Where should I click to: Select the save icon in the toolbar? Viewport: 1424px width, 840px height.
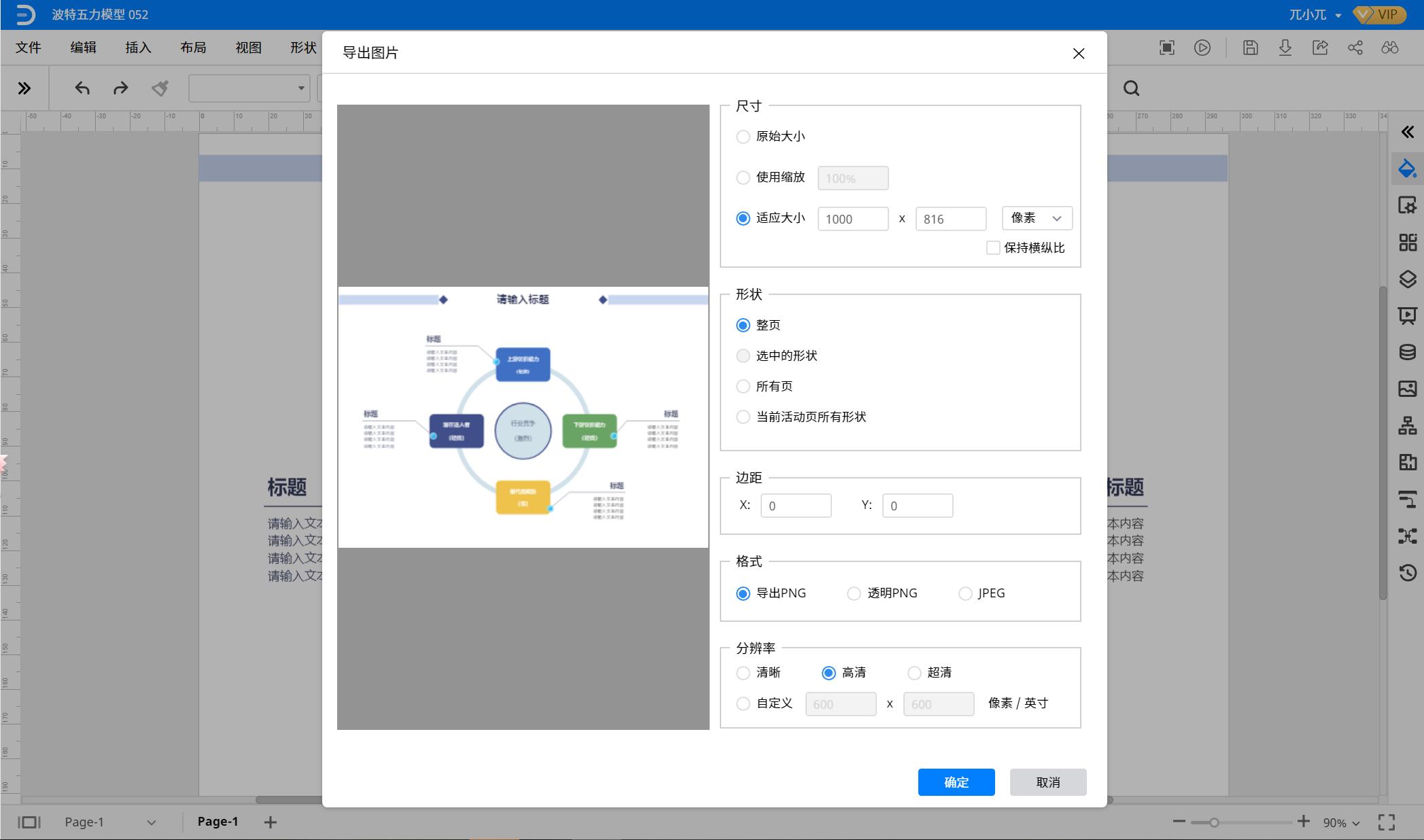point(1250,48)
